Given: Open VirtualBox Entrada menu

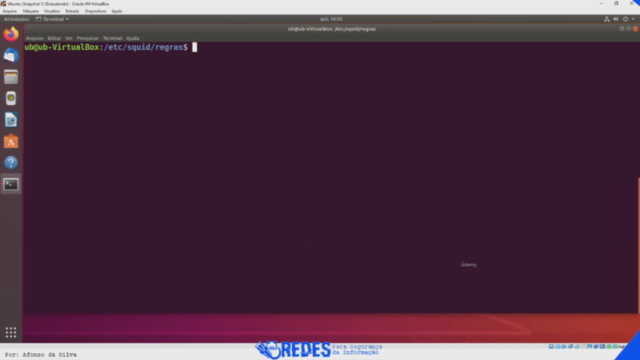Looking at the screenshot, I should coord(72,11).
